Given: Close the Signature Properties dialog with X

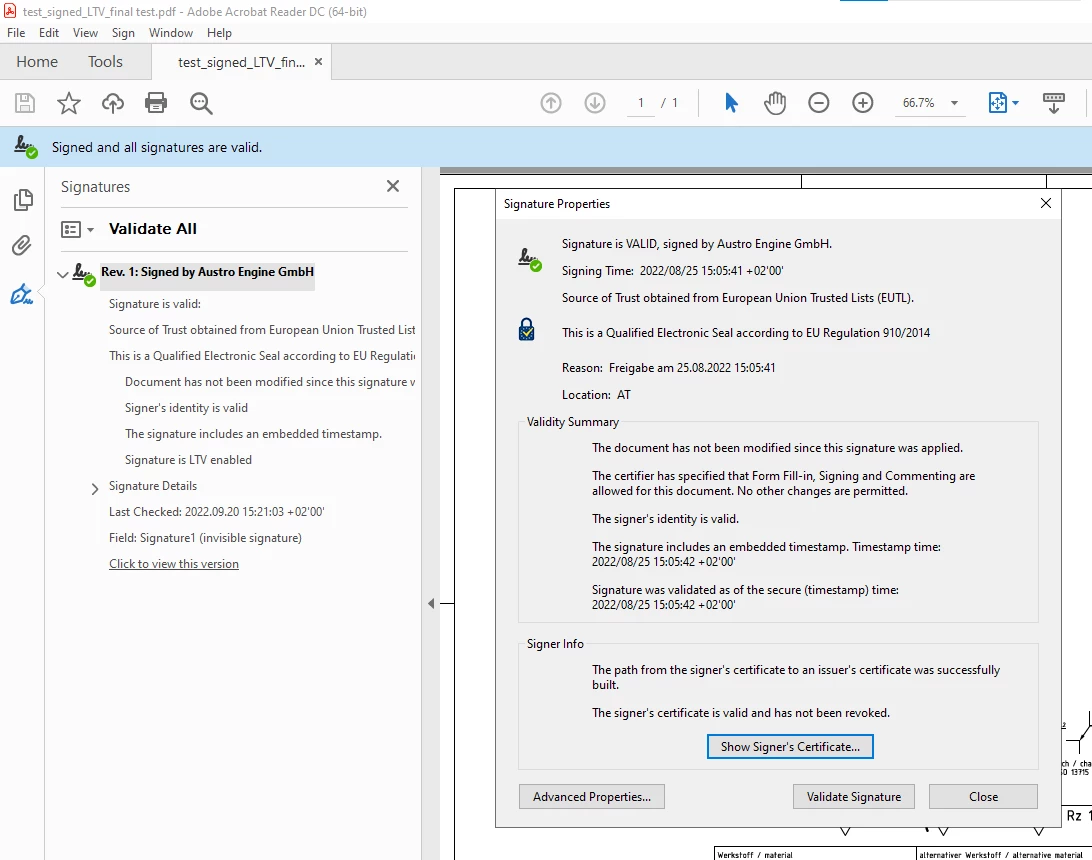Looking at the screenshot, I should tap(1045, 203).
